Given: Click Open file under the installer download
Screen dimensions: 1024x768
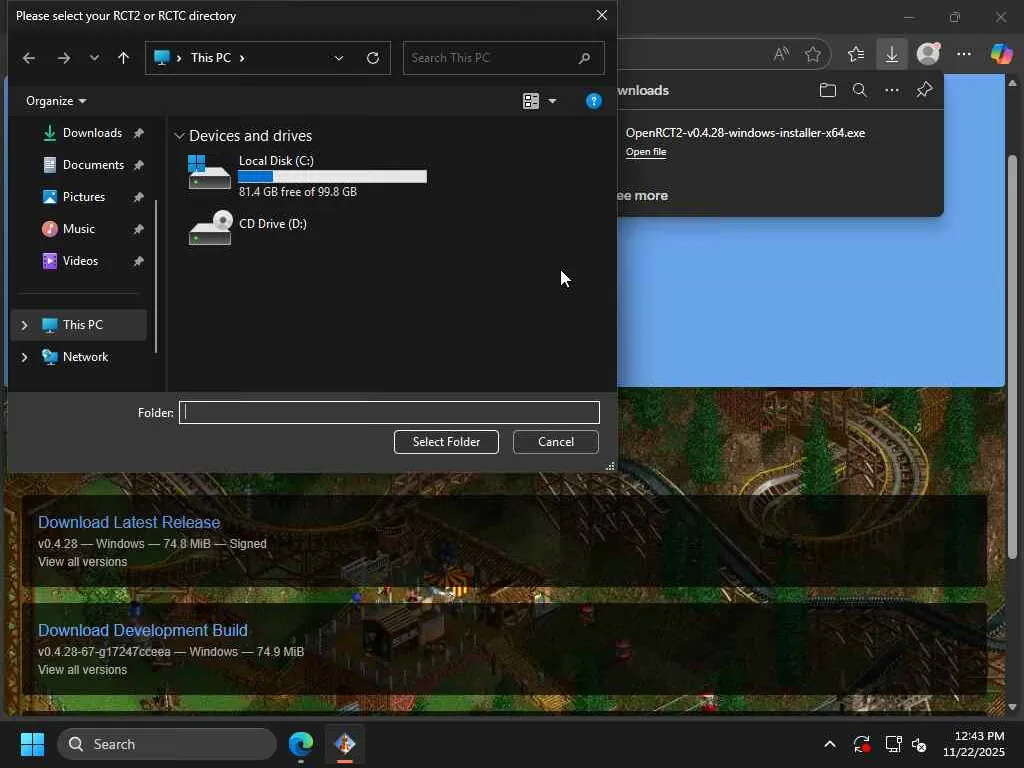Looking at the screenshot, I should point(646,152).
